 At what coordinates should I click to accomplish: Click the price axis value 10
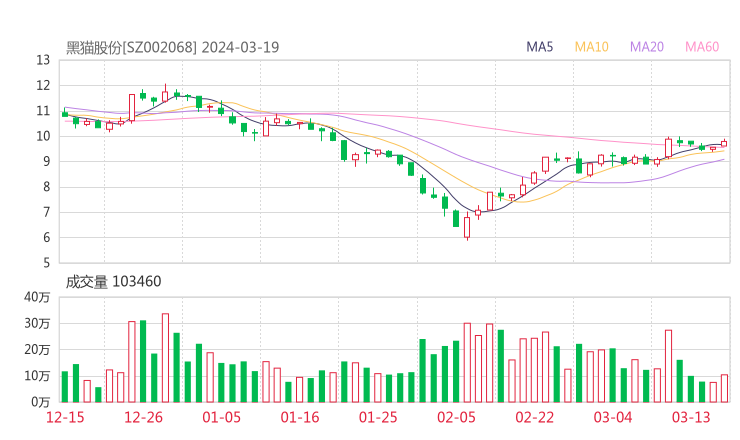click(x=43, y=136)
